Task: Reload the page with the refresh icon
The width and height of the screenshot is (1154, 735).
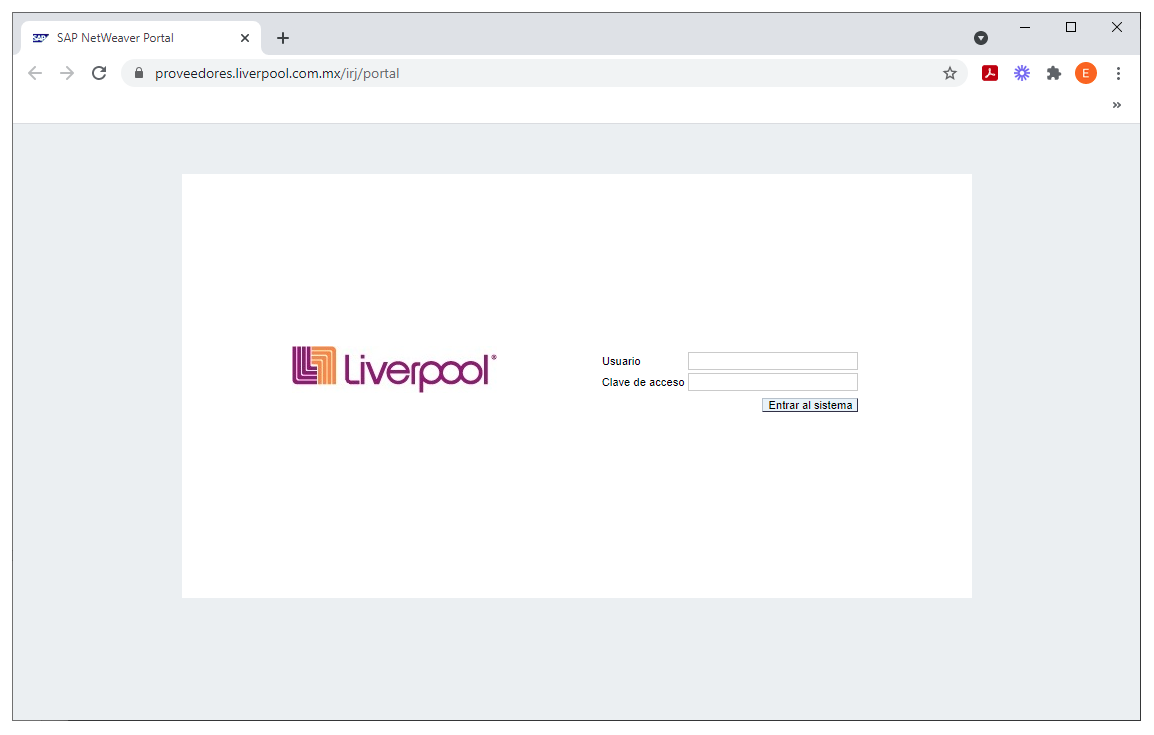Action: click(x=99, y=73)
